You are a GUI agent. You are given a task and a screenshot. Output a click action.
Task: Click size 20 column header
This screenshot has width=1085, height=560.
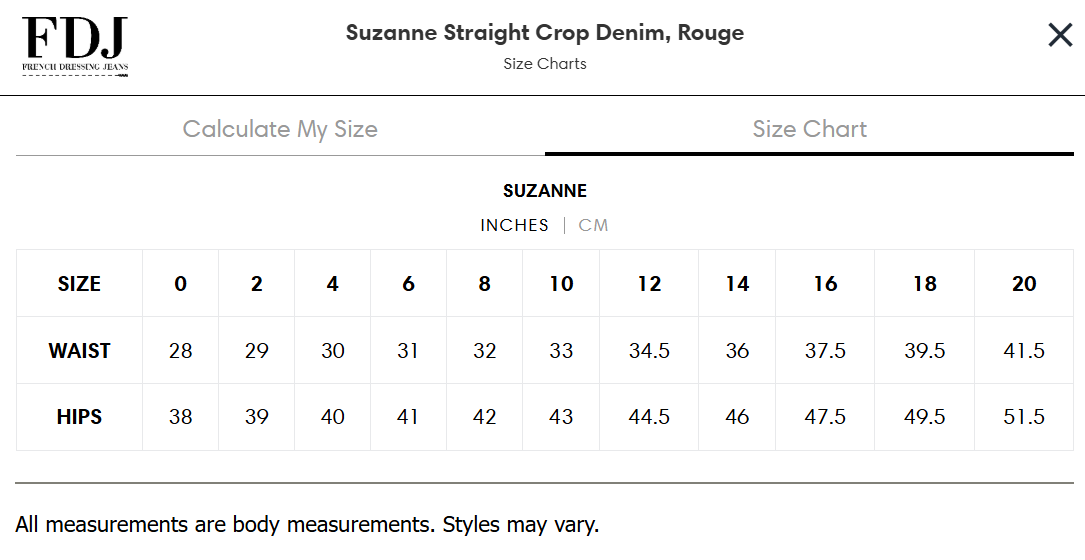(x=1024, y=284)
